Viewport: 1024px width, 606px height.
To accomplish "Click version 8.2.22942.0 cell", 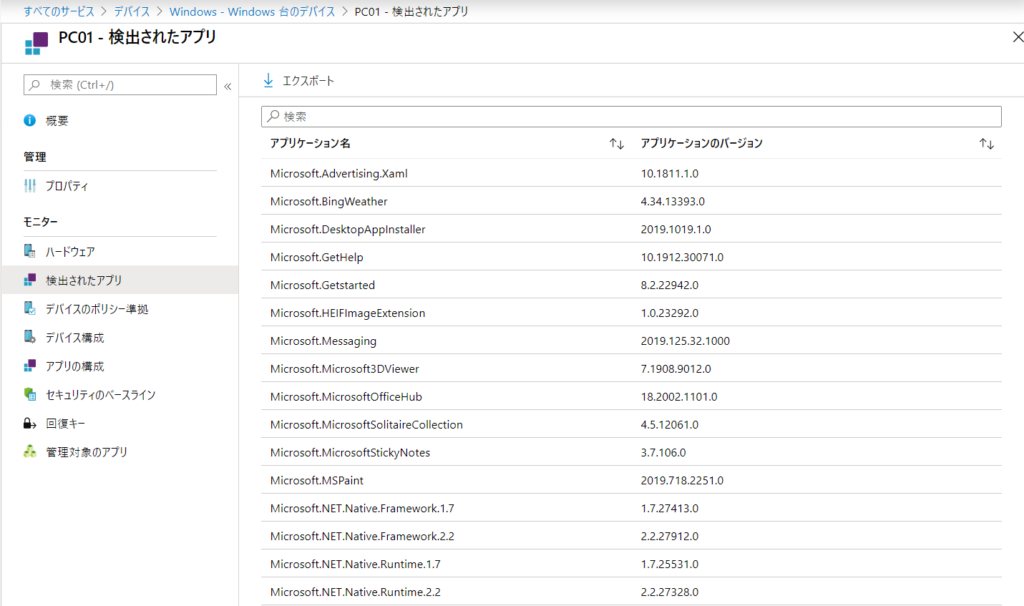I will (x=669, y=285).
